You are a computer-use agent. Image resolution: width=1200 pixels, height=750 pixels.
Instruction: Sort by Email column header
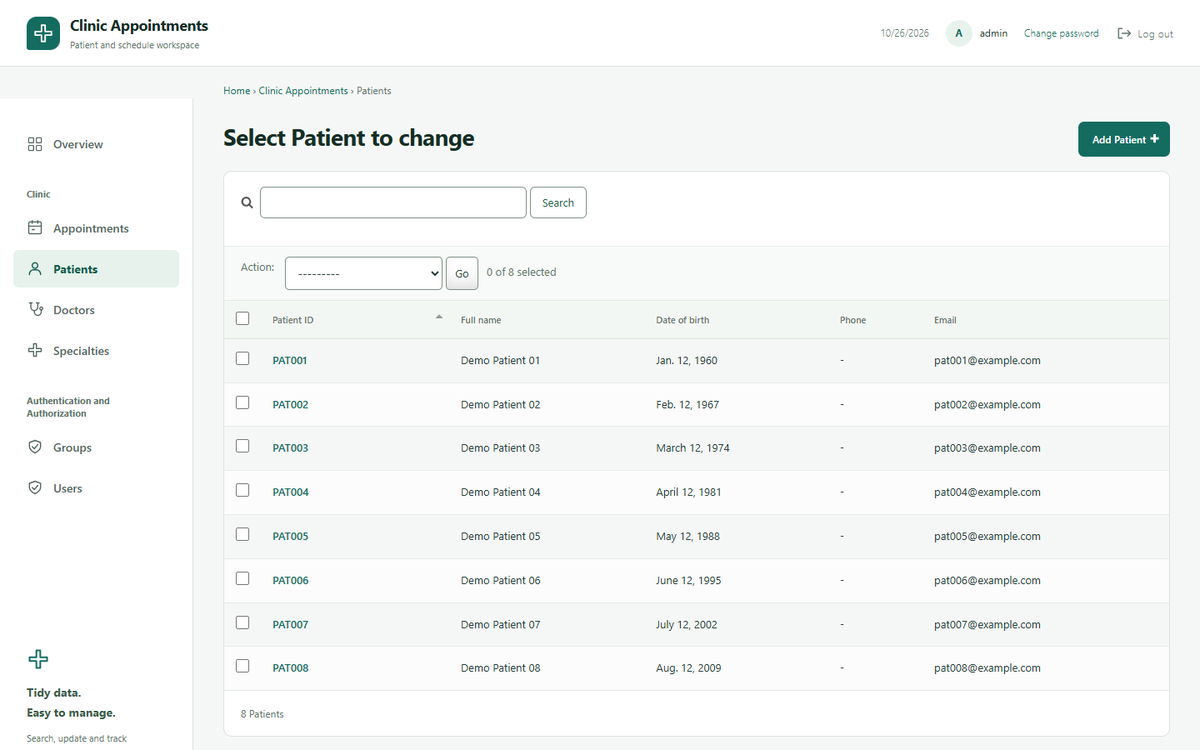click(945, 320)
